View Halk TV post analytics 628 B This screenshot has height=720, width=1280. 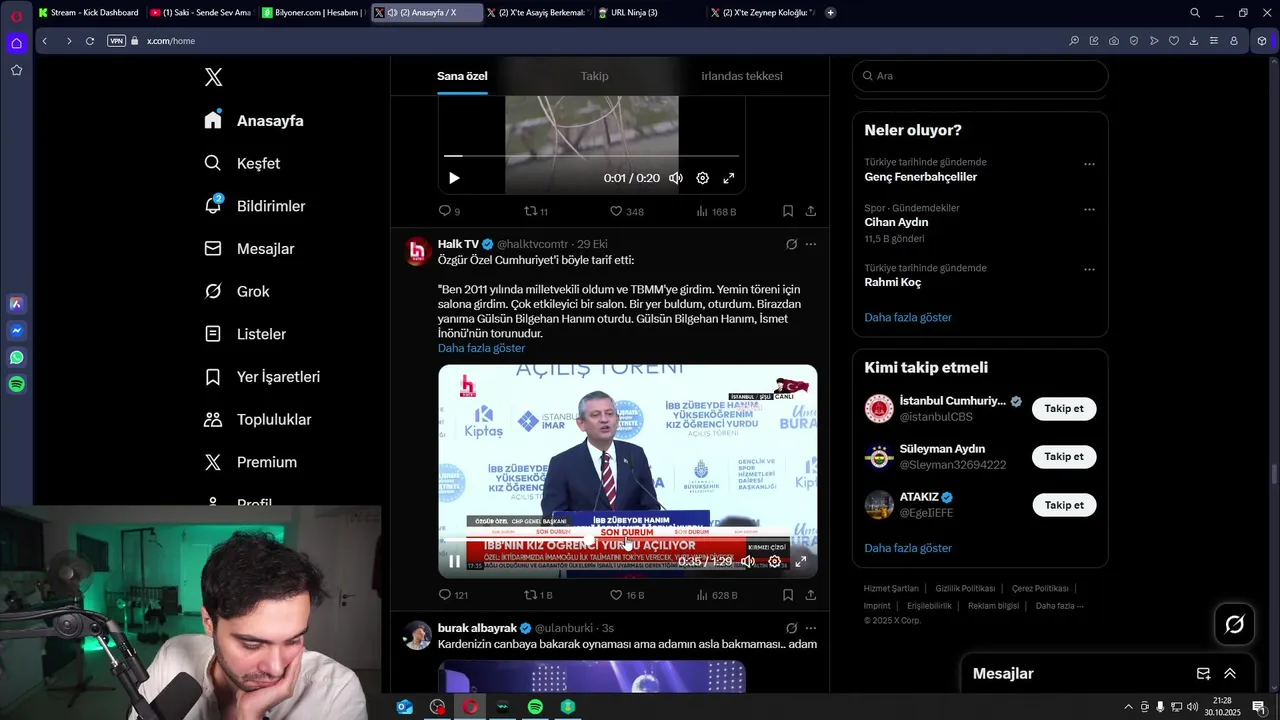click(x=716, y=595)
